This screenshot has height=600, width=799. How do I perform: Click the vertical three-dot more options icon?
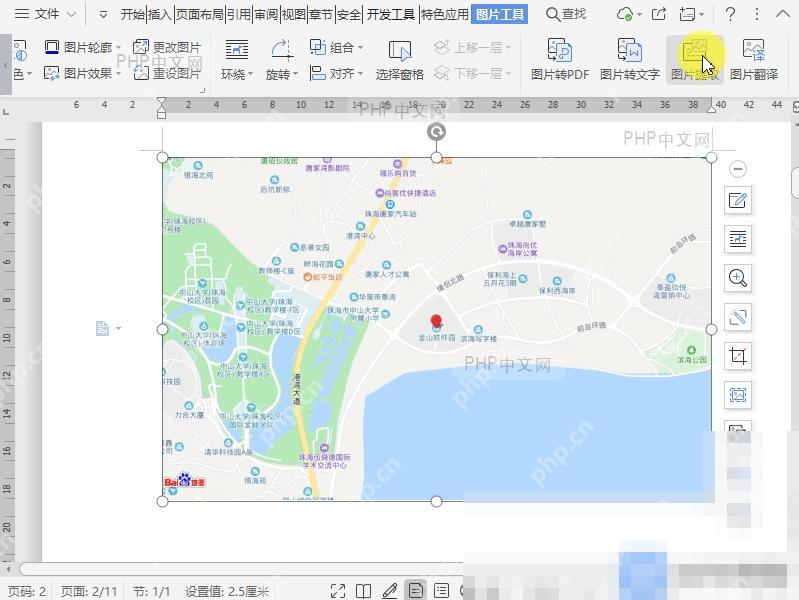point(757,14)
